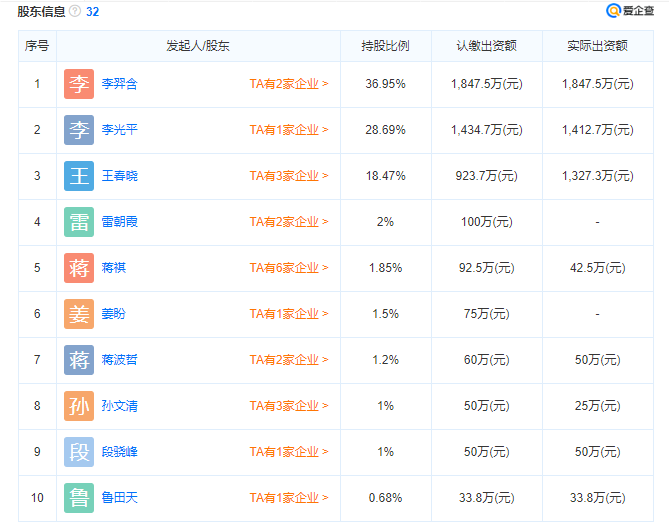Click 王春晓's blue avatar icon
The image size is (669, 522).
(79, 176)
